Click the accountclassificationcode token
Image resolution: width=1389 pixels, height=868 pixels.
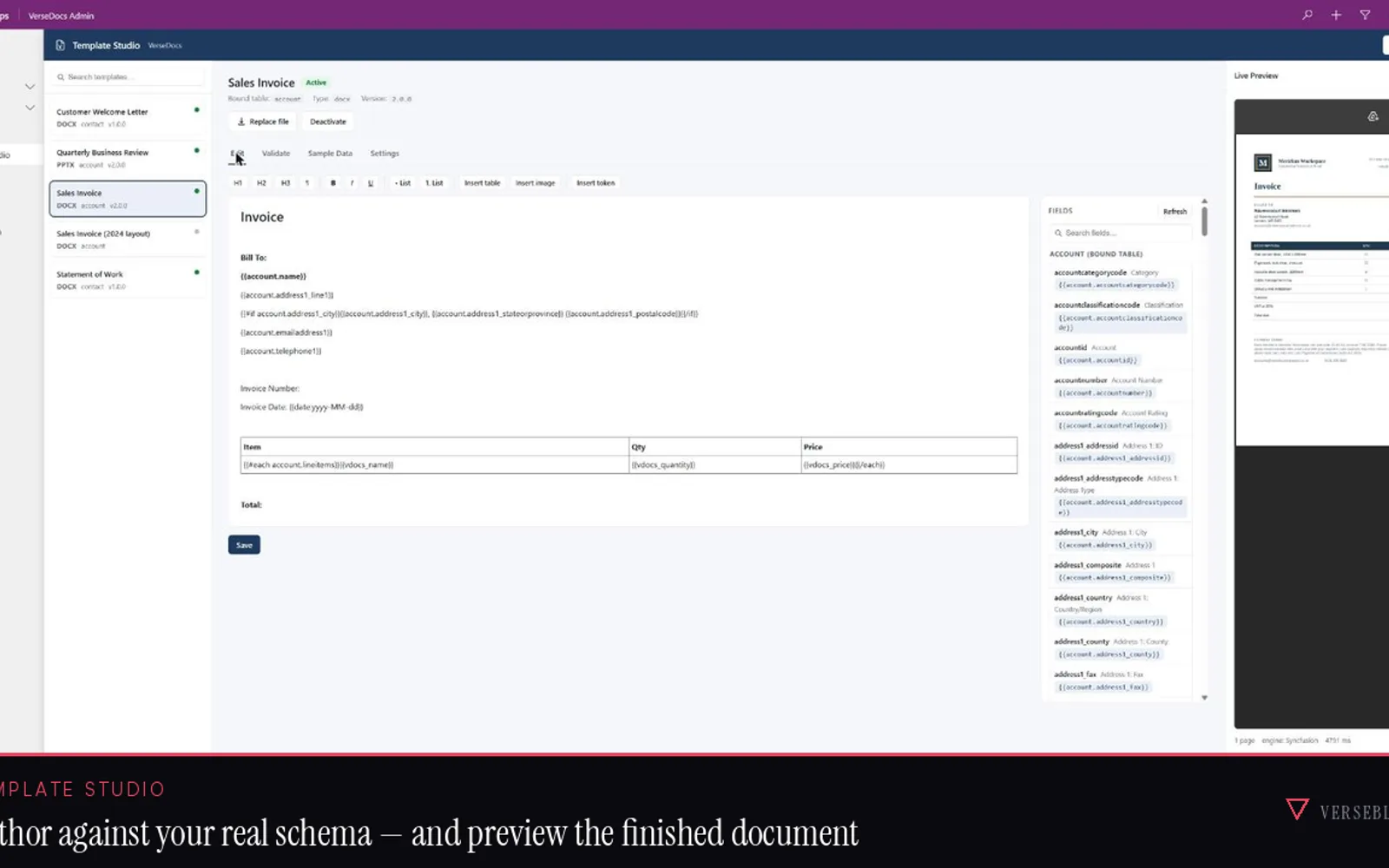click(x=1120, y=323)
